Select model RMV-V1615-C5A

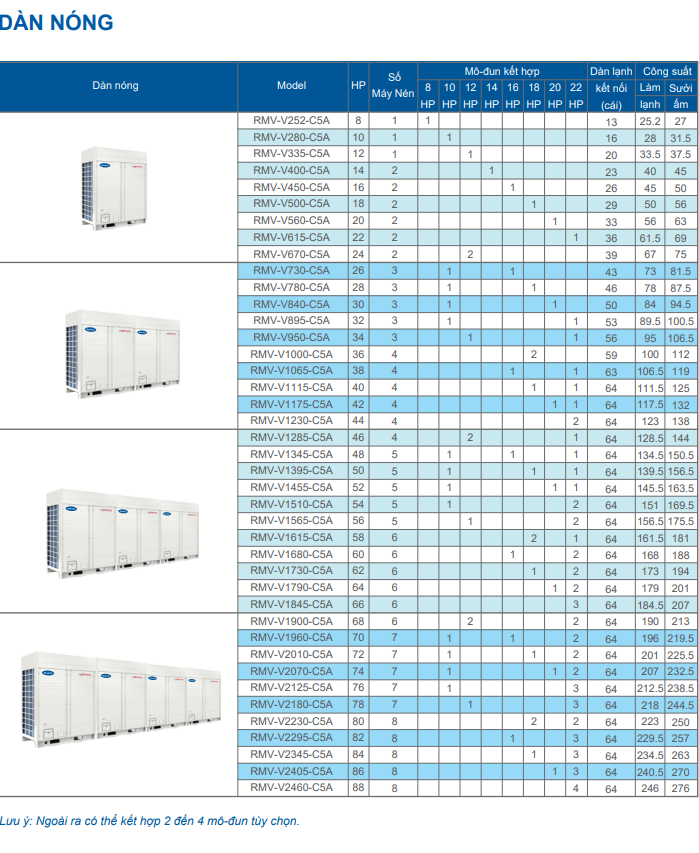[x=292, y=537]
